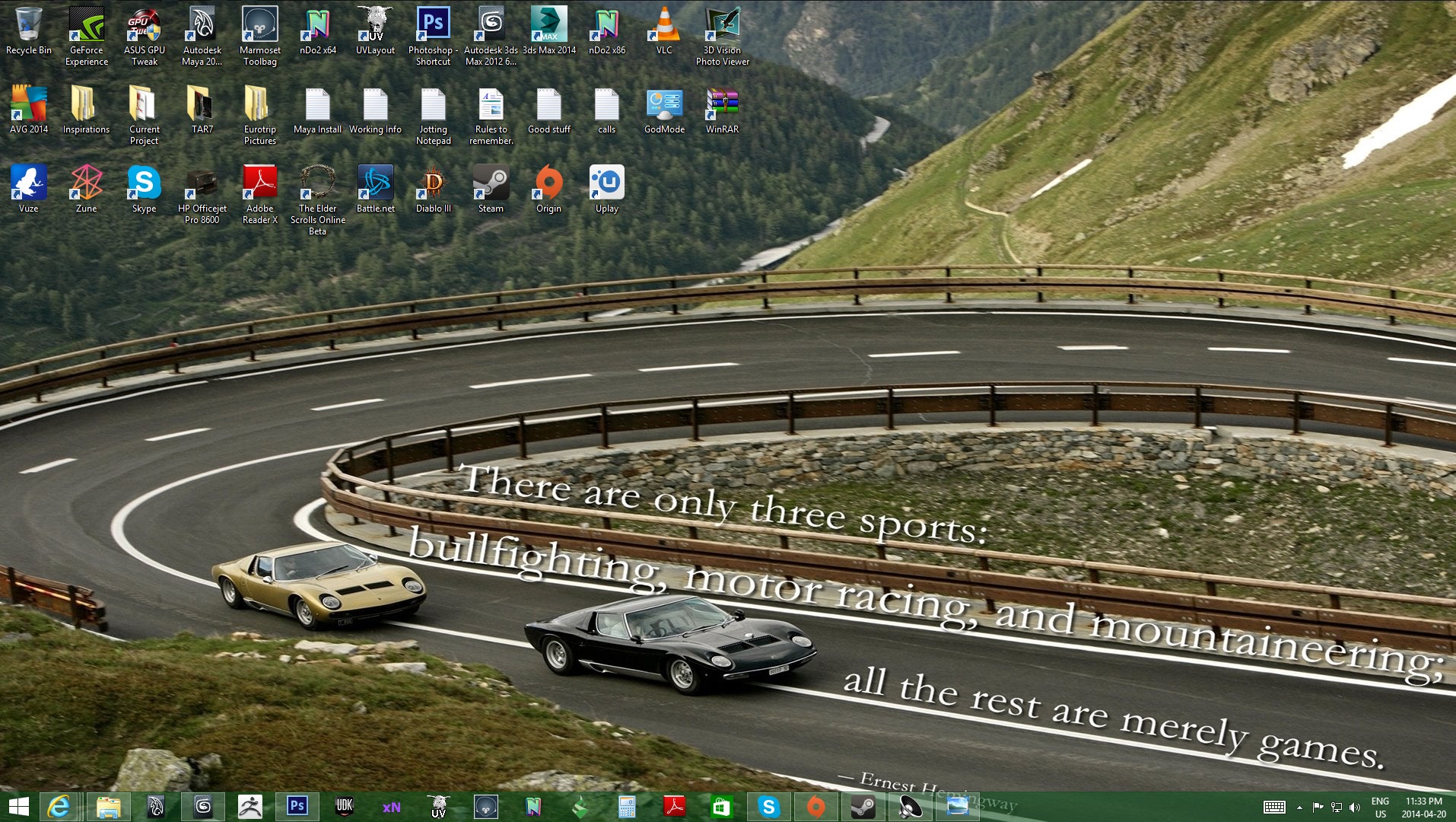Launch UDK from the taskbar

(345, 807)
